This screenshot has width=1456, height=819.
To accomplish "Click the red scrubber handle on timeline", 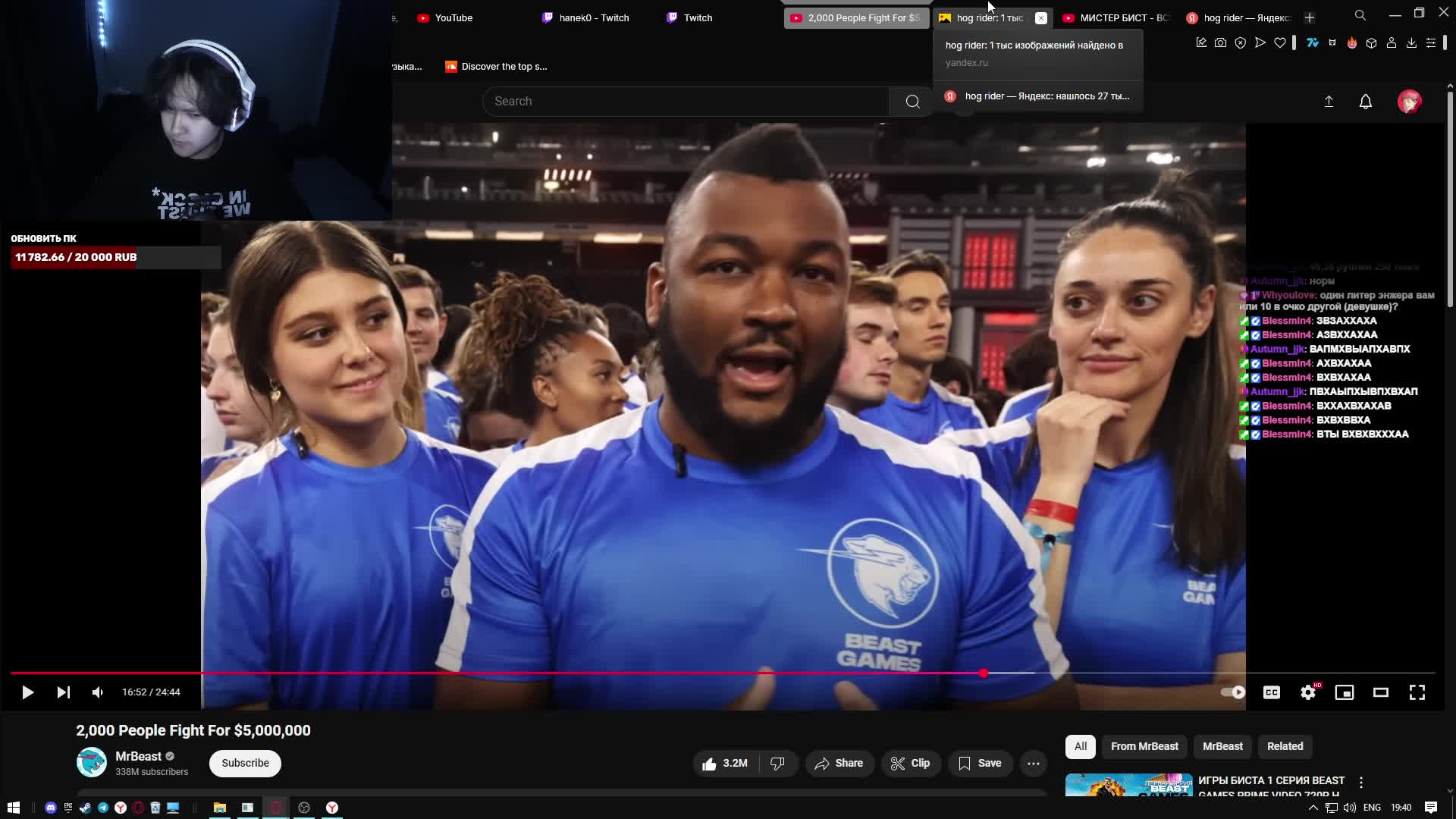I will [984, 673].
